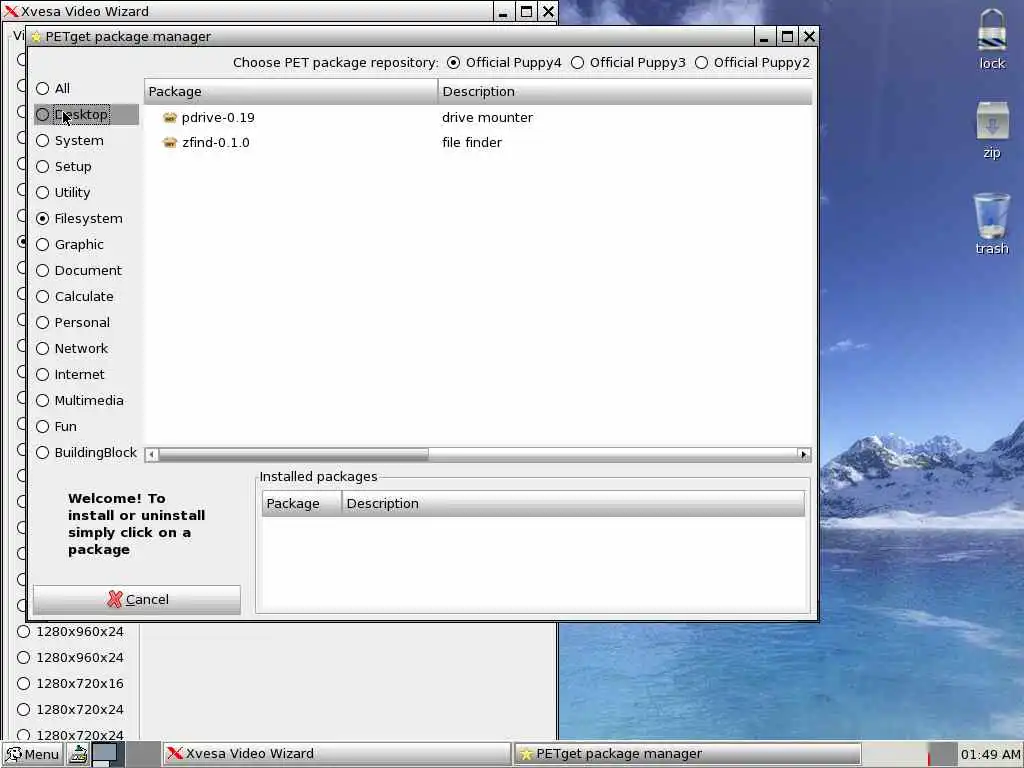Click right arrow of horizontal scrollbar
Image resolution: width=1024 pixels, height=768 pixels.
[x=804, y=455]
